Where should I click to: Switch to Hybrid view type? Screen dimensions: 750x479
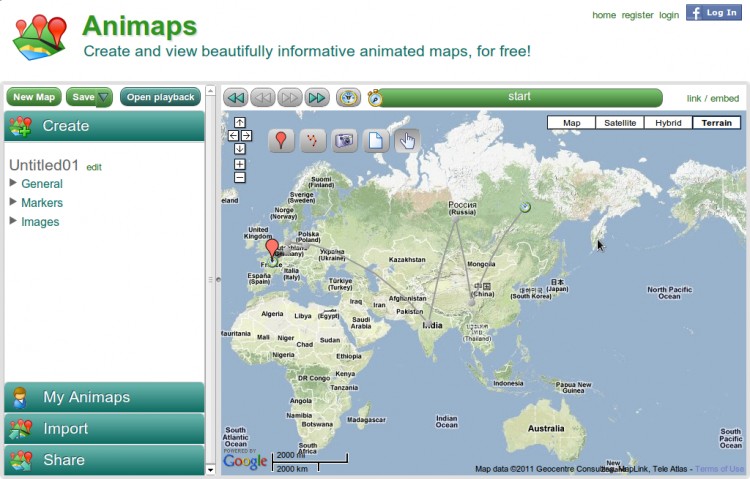pyautogui.click(x=668, y=123)
